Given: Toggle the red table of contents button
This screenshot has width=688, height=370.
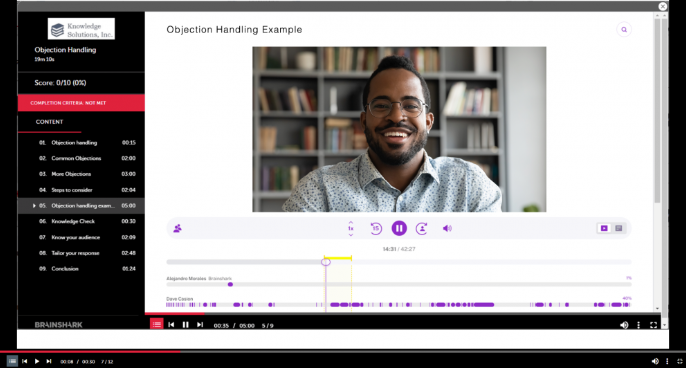Looking at the screenshot, I should 157,324.
